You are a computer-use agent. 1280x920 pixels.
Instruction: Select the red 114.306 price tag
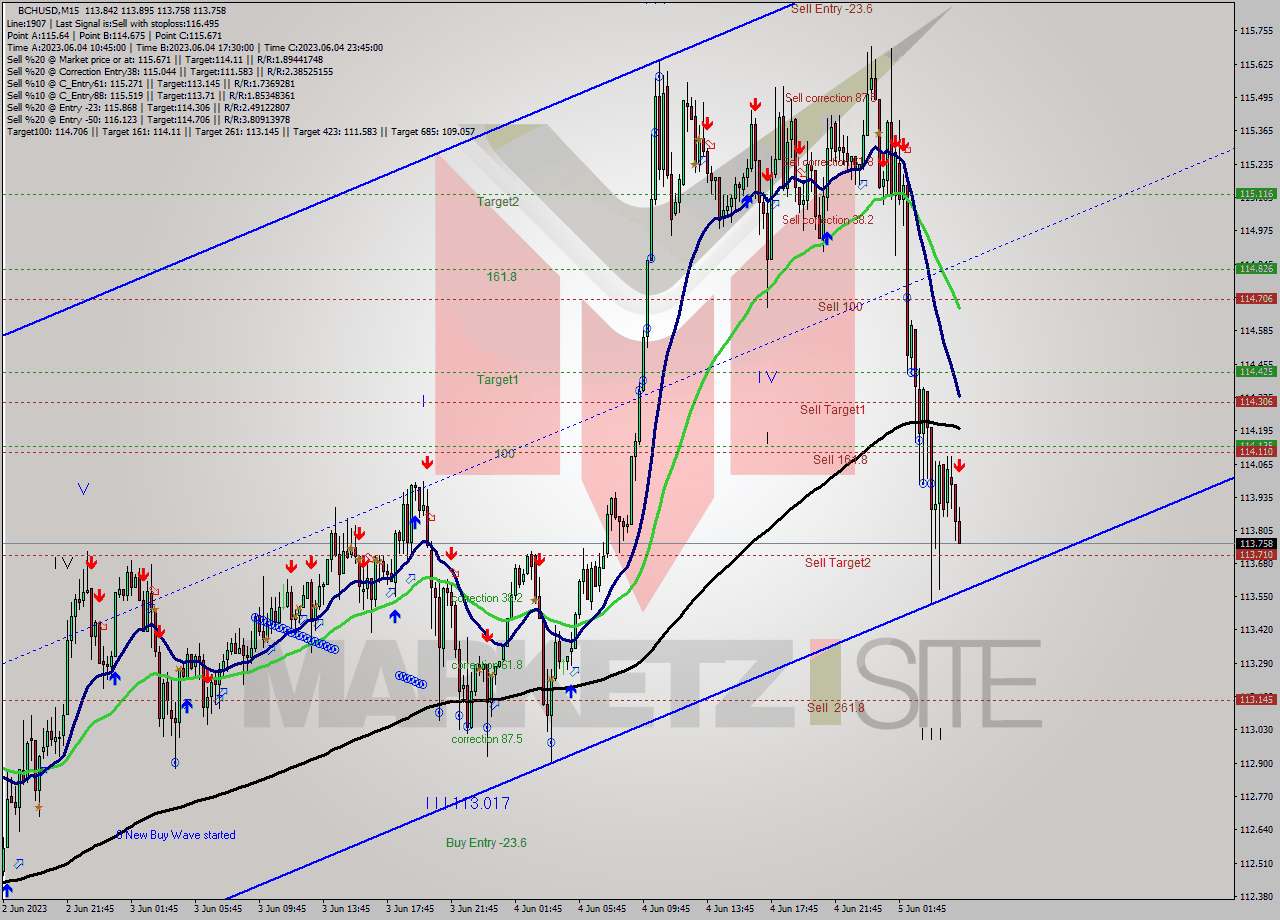coord(1256,401)
